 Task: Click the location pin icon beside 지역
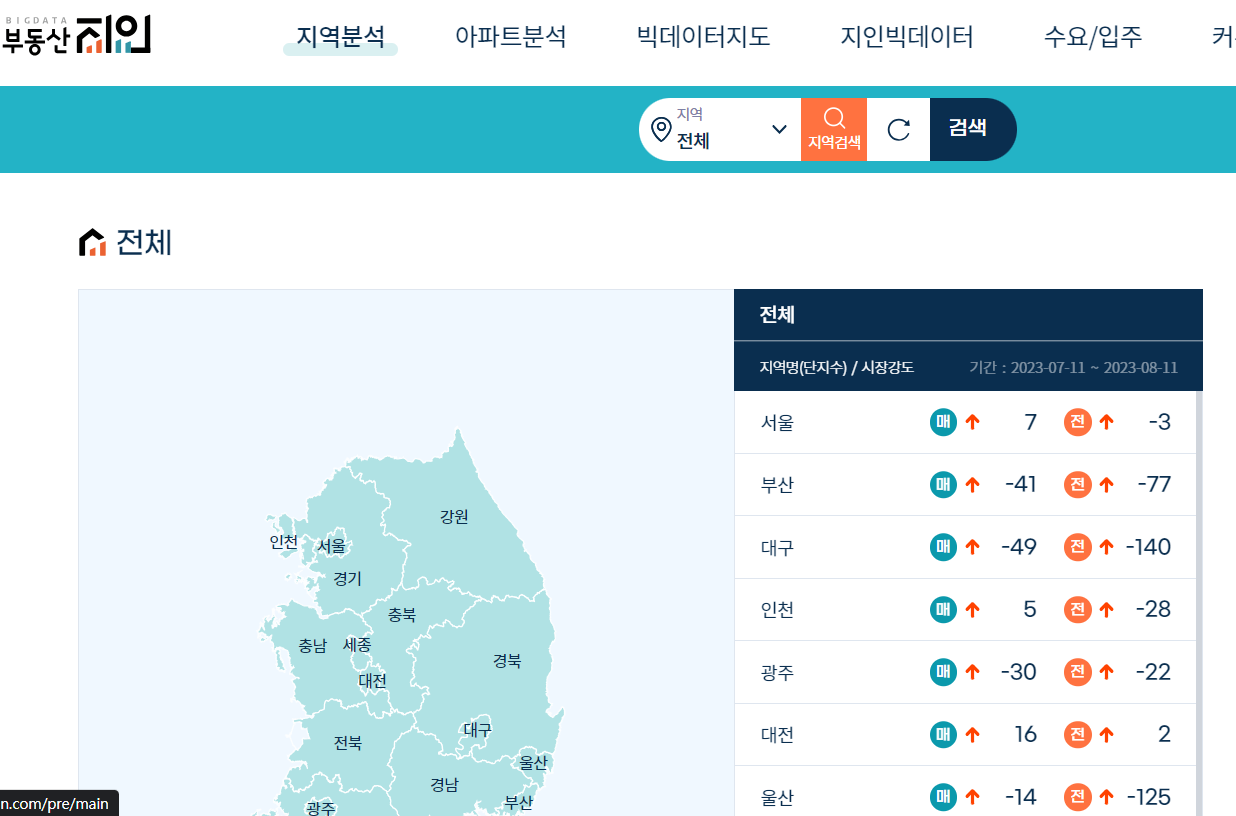point(661,128)
